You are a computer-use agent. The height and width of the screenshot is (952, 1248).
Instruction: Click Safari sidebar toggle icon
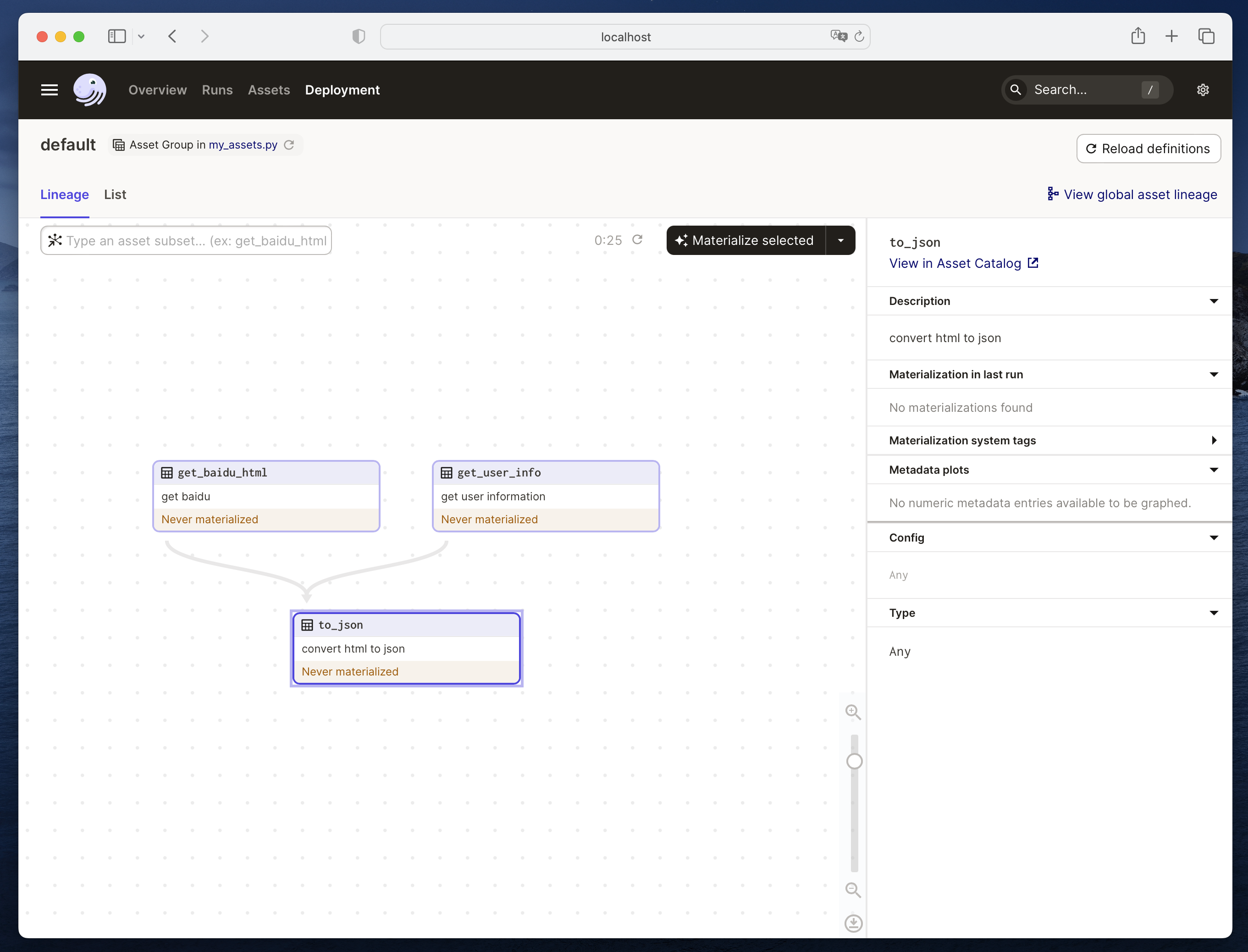tap(117, 36)
